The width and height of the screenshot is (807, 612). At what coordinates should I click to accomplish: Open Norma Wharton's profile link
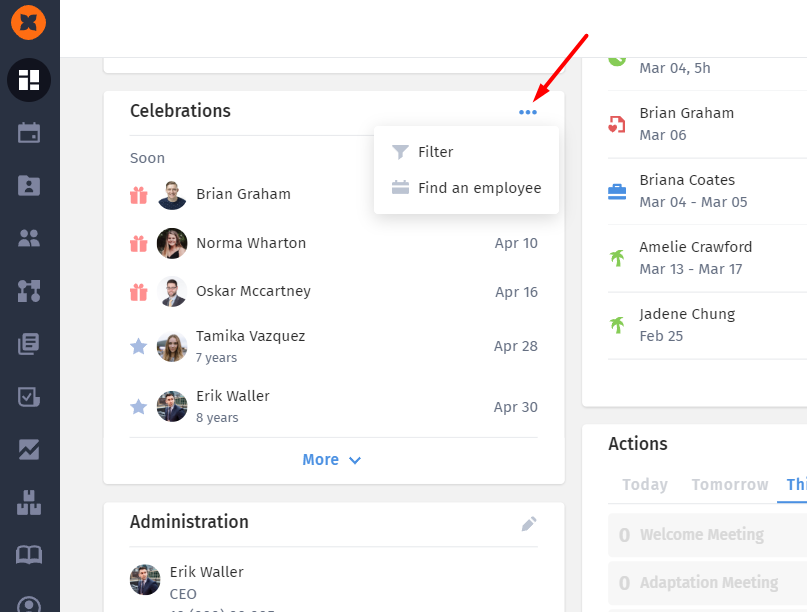(x=251, y=243)
